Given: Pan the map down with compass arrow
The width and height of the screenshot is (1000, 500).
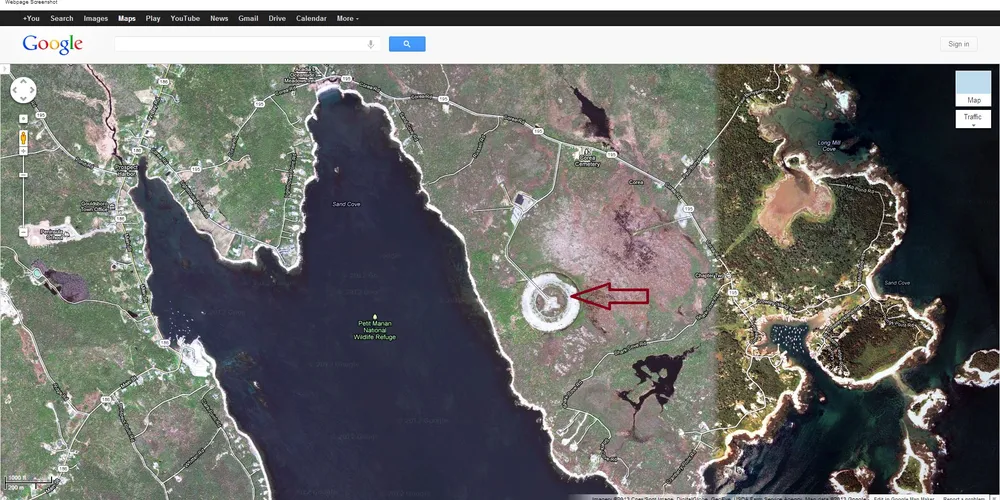Looking at the screenshot, I should click(x=24, y=98).
